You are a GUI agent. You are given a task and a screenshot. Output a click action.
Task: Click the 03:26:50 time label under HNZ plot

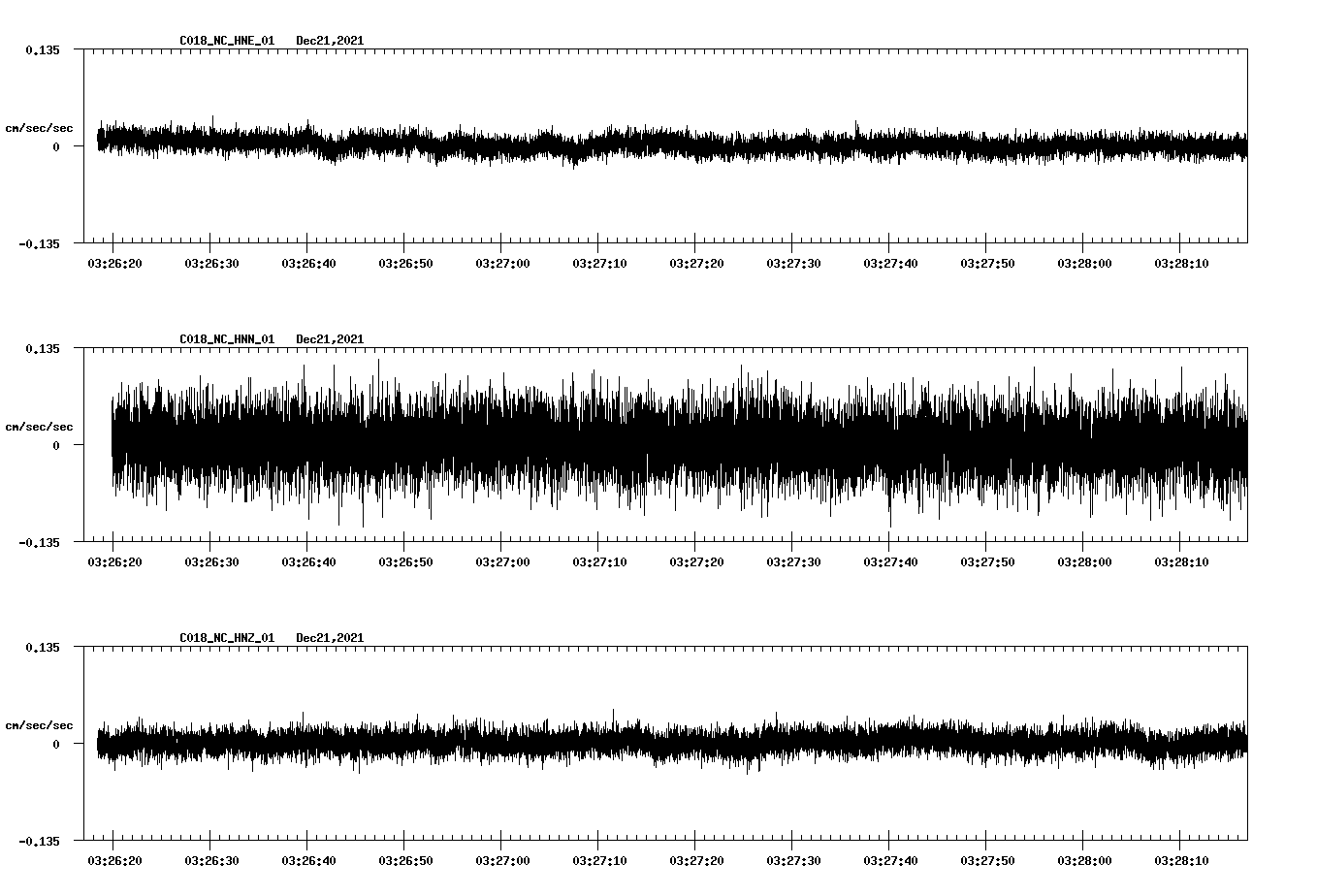point(405,860)
